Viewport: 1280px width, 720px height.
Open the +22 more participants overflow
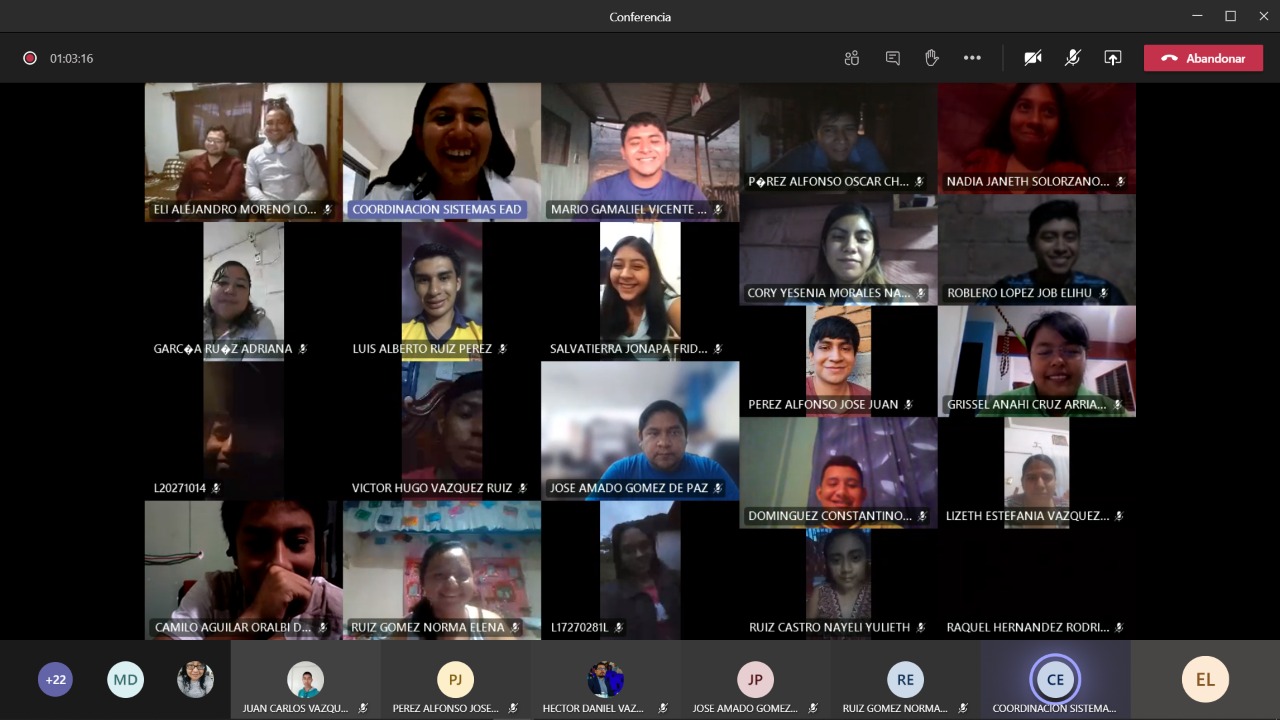tap(56, 680)
